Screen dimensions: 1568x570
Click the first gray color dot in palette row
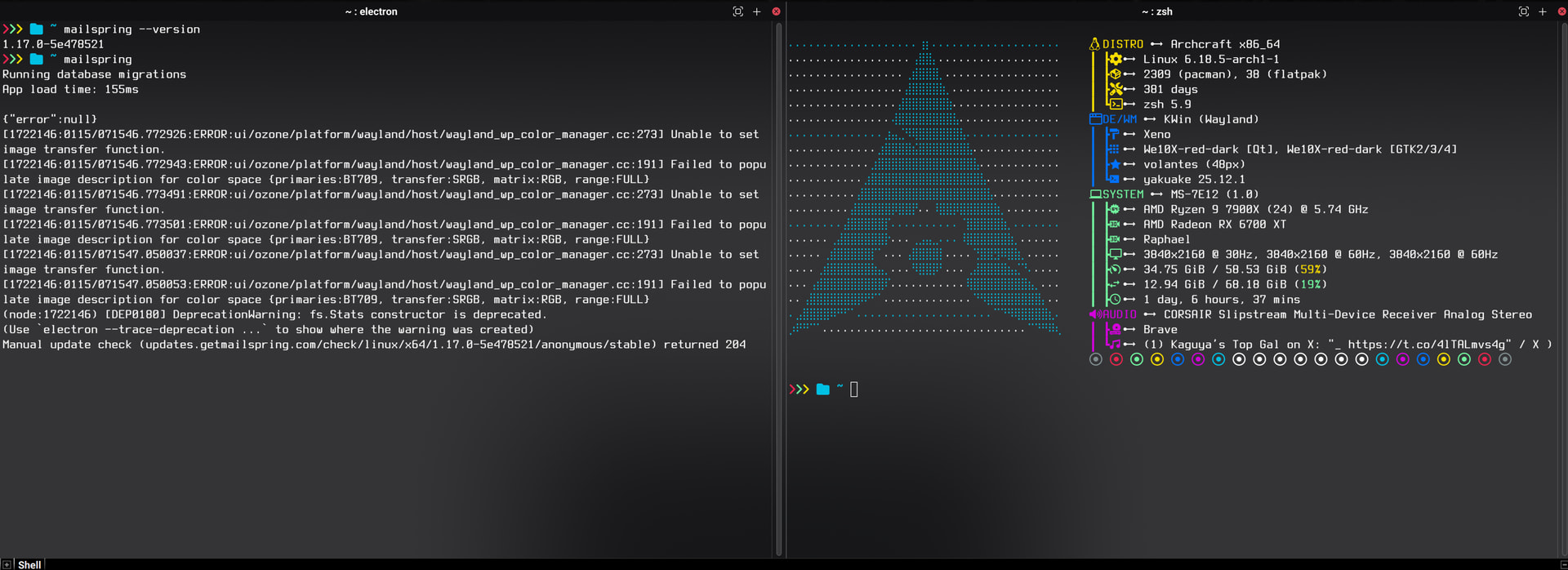(x=1096, y=359)
